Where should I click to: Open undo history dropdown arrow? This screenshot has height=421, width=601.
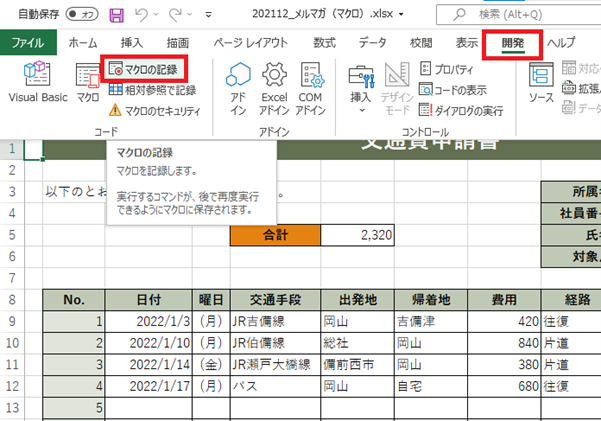[x=156, y=15]
